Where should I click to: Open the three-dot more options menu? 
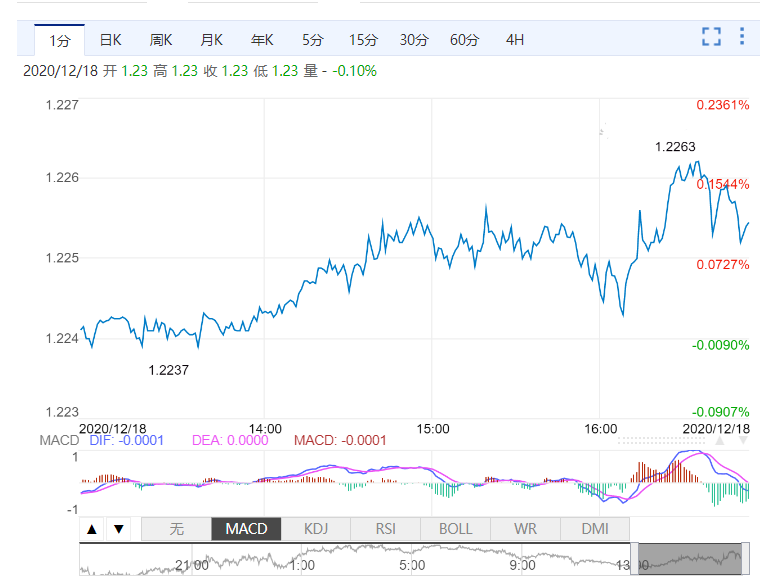(742, 37)
